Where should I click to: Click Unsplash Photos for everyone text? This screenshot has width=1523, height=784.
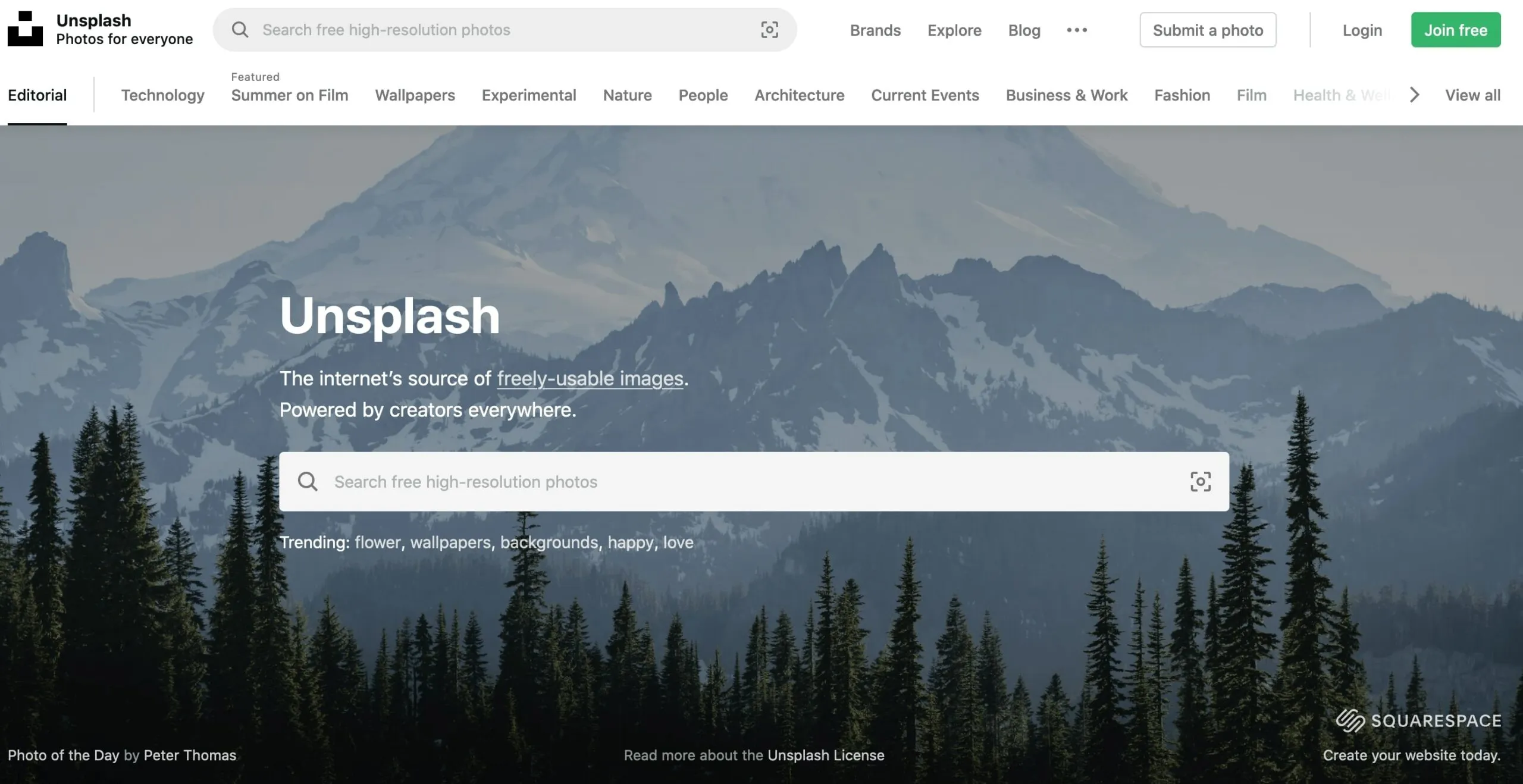[x=124, y=29]
